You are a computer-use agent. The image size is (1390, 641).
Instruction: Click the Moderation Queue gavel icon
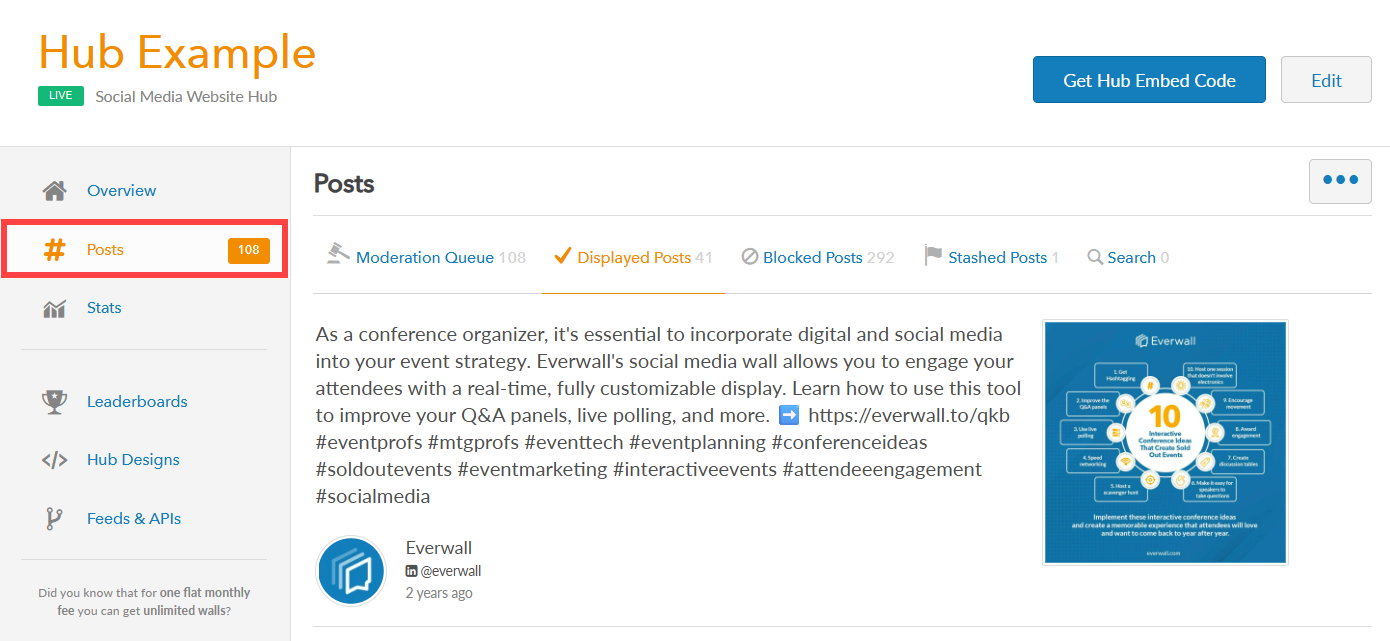(338, 254)
